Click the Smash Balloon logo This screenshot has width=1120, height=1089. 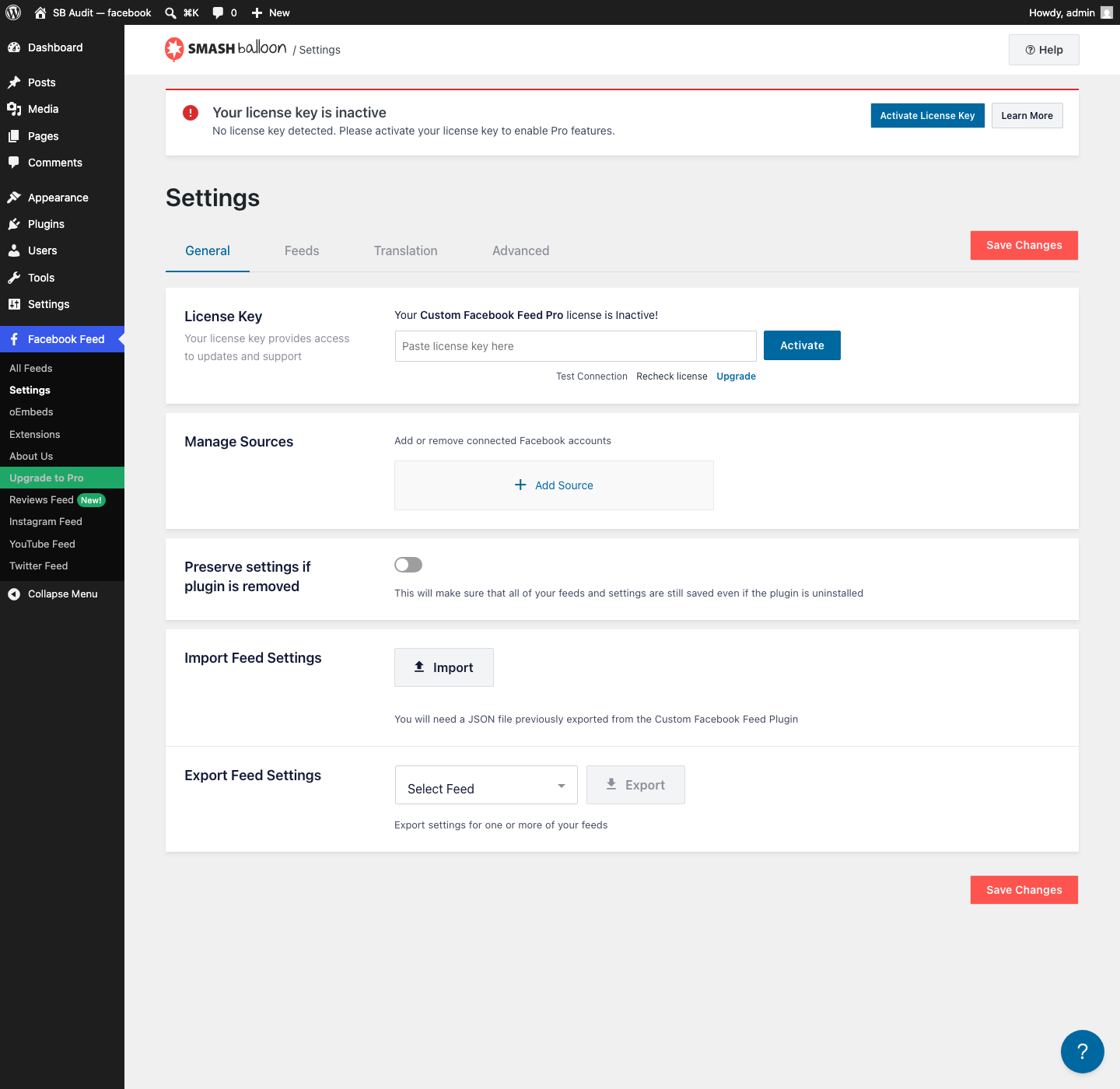(x=226, y=49)
